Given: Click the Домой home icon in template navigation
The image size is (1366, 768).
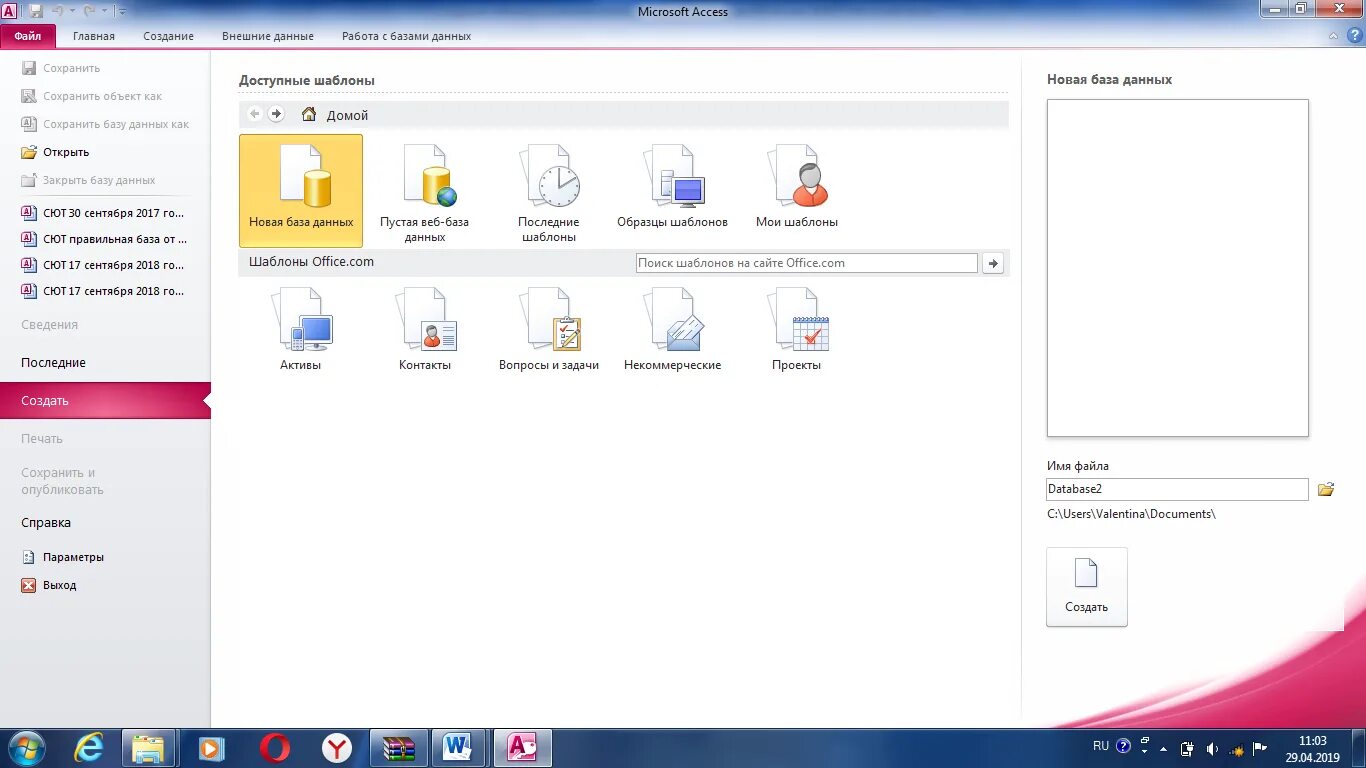Looking at the screenshot, I should pos(309,114).
